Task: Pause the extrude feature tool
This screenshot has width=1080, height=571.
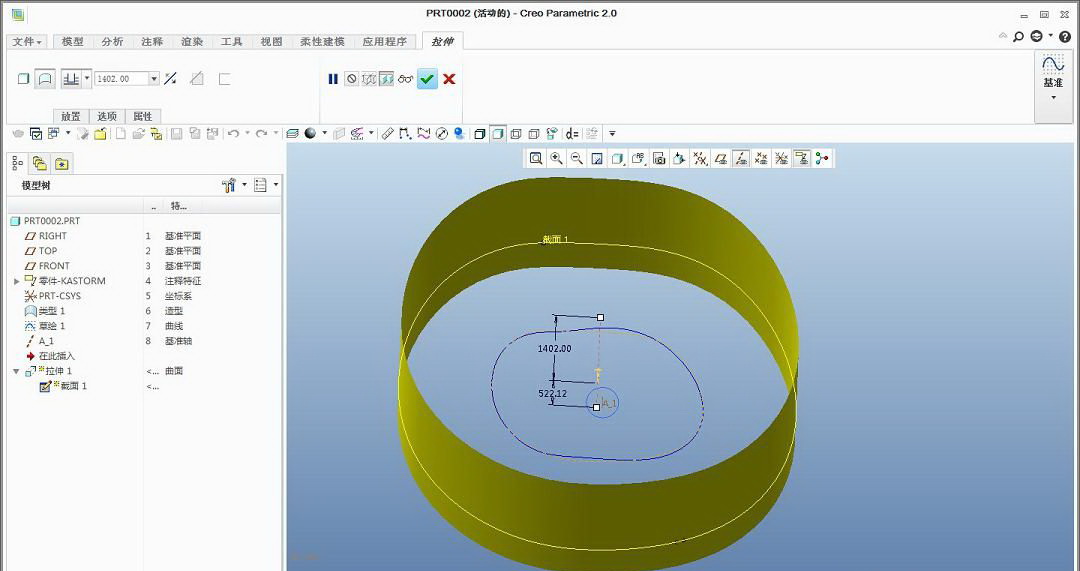Action: pyautogui.click(x=333, y=79)
